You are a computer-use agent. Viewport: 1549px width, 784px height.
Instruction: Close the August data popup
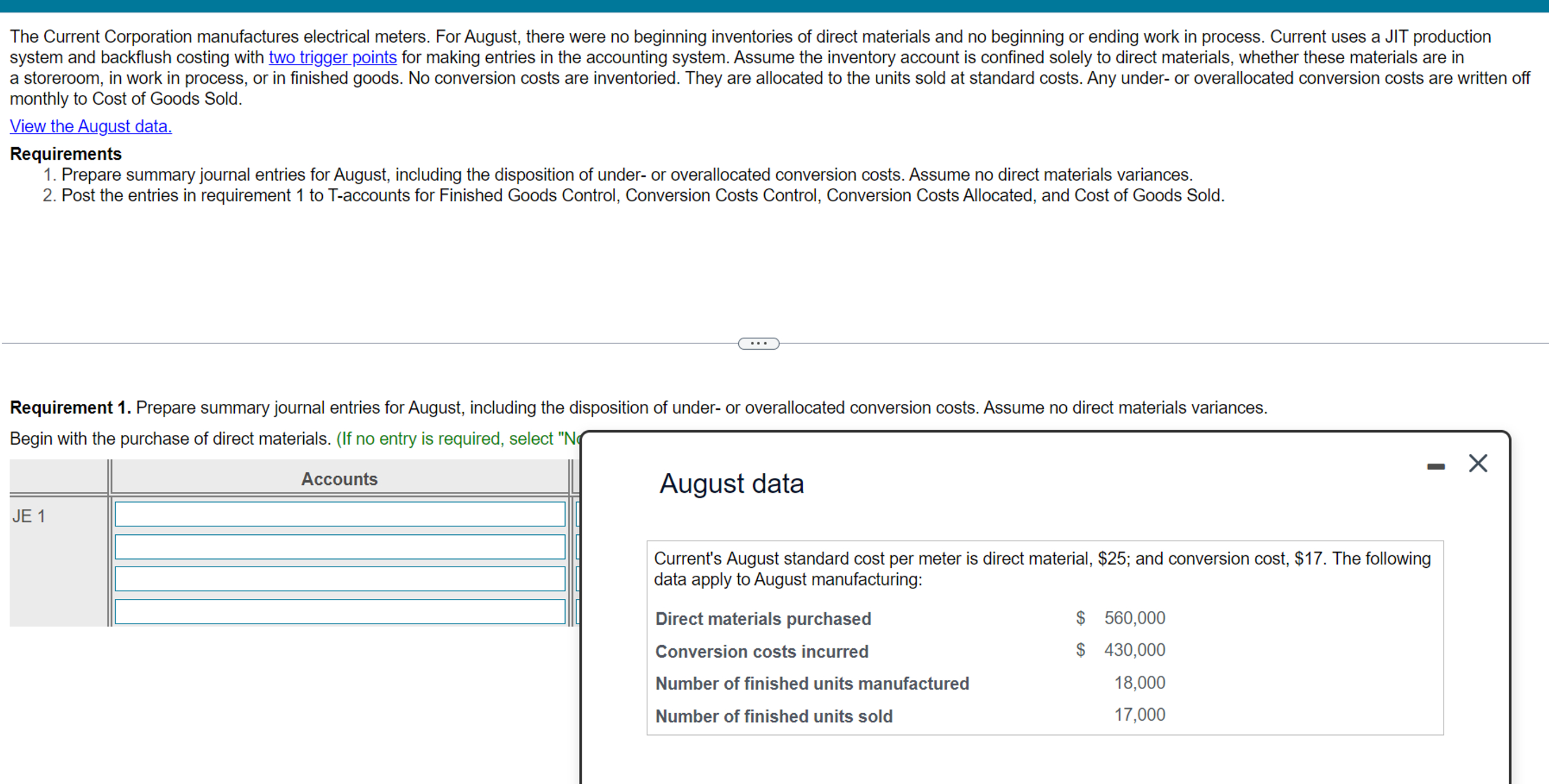pyautogui.click(x=1478, y=464)
